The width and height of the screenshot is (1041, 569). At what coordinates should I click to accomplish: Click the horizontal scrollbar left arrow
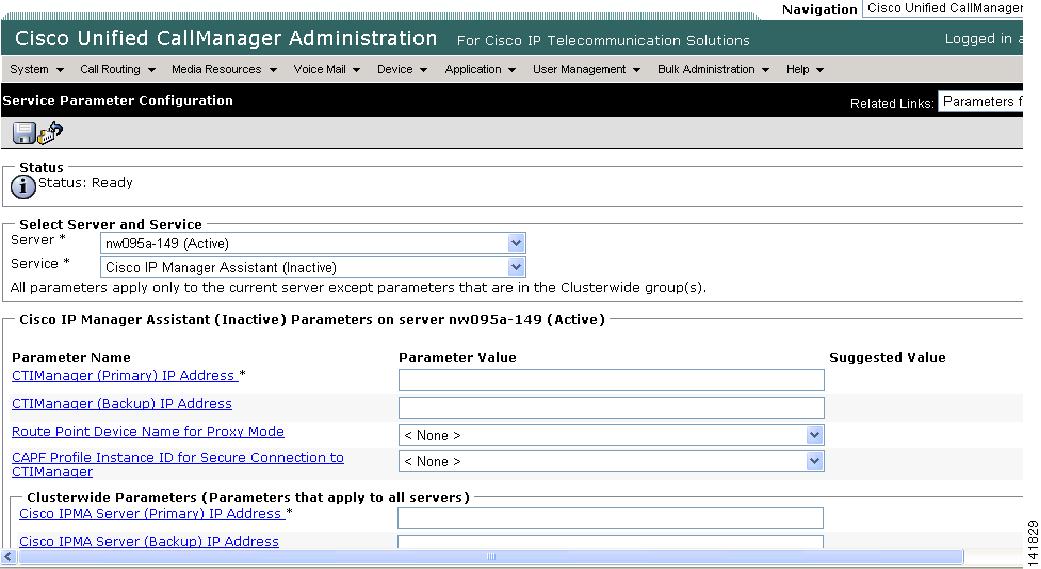point(9,556)
